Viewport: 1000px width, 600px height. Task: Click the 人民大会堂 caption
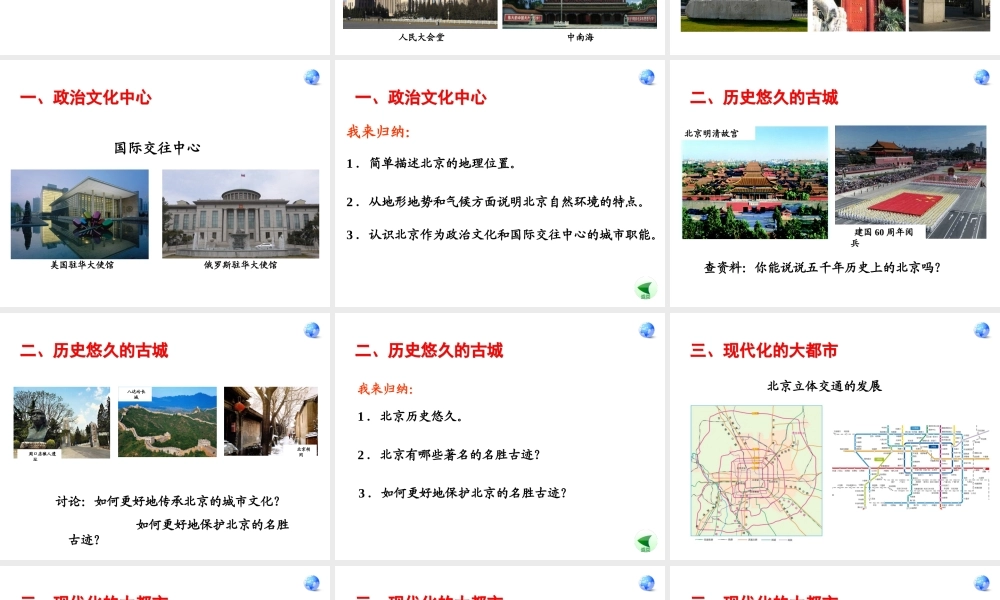(421, 38)
